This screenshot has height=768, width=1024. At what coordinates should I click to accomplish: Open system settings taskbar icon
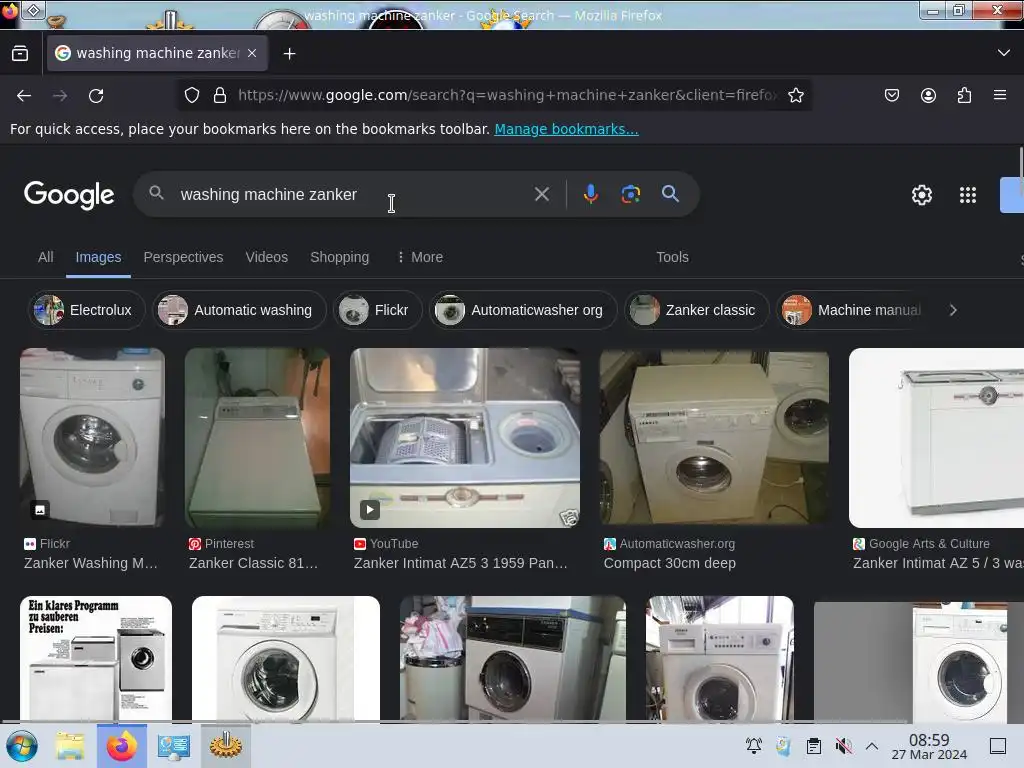(174, 746)
